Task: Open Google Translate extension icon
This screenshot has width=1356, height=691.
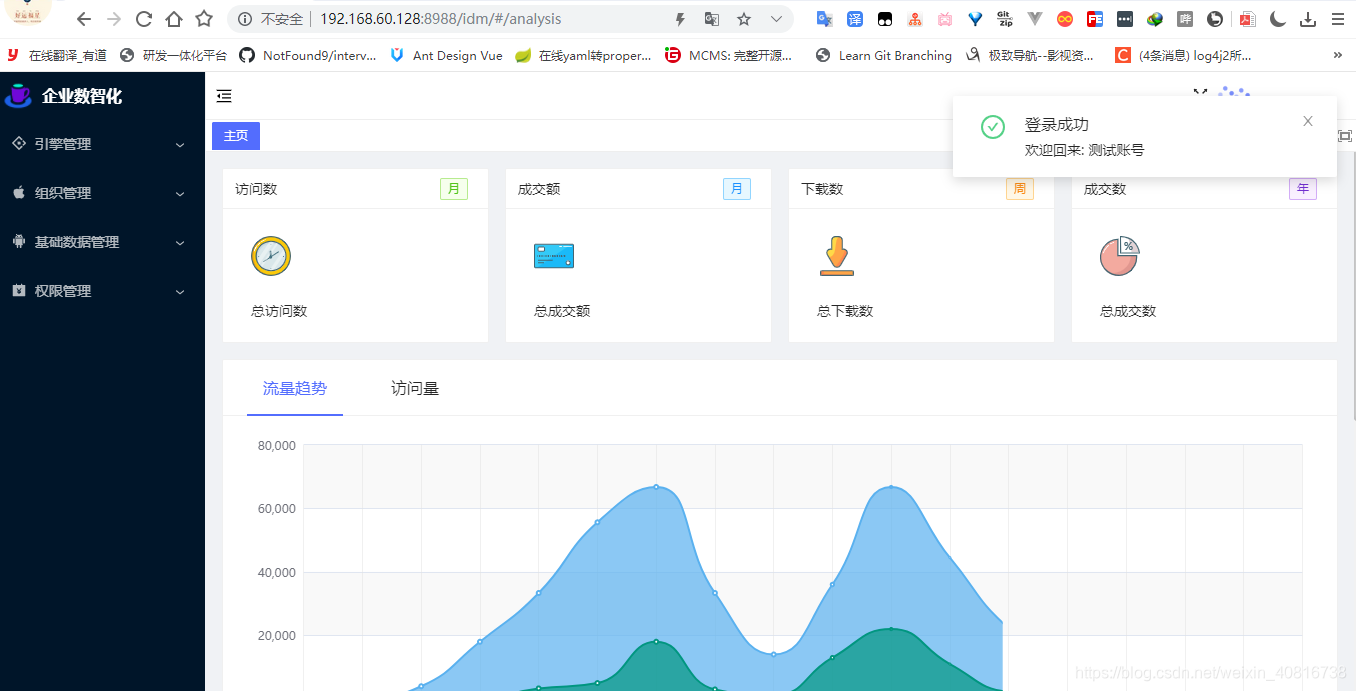Action: pyautogui.click(x=824, y=19)
